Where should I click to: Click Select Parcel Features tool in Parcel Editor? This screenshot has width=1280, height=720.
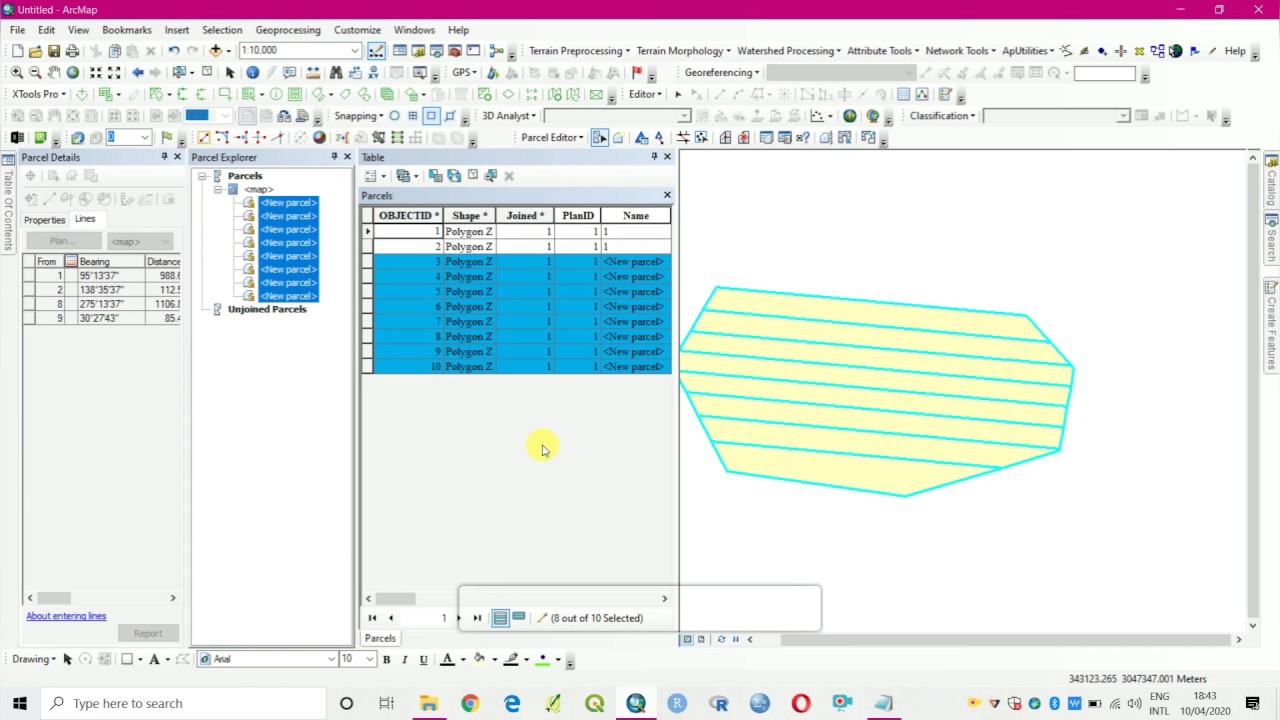click(x=599, y=138)
